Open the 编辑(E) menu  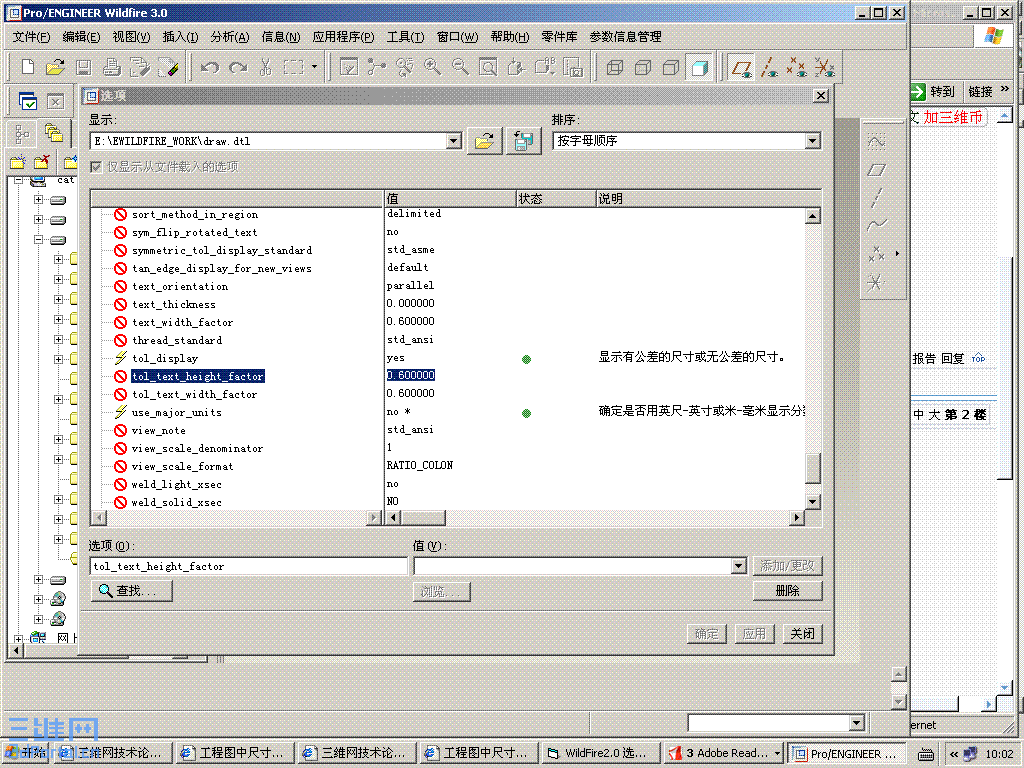[81, 37]
